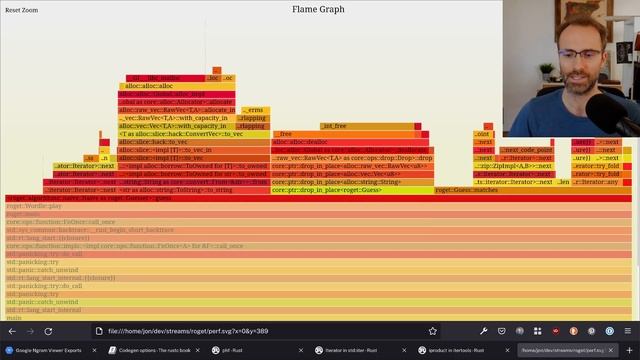Click the roget::Guess::matches frame

point(533,190)
